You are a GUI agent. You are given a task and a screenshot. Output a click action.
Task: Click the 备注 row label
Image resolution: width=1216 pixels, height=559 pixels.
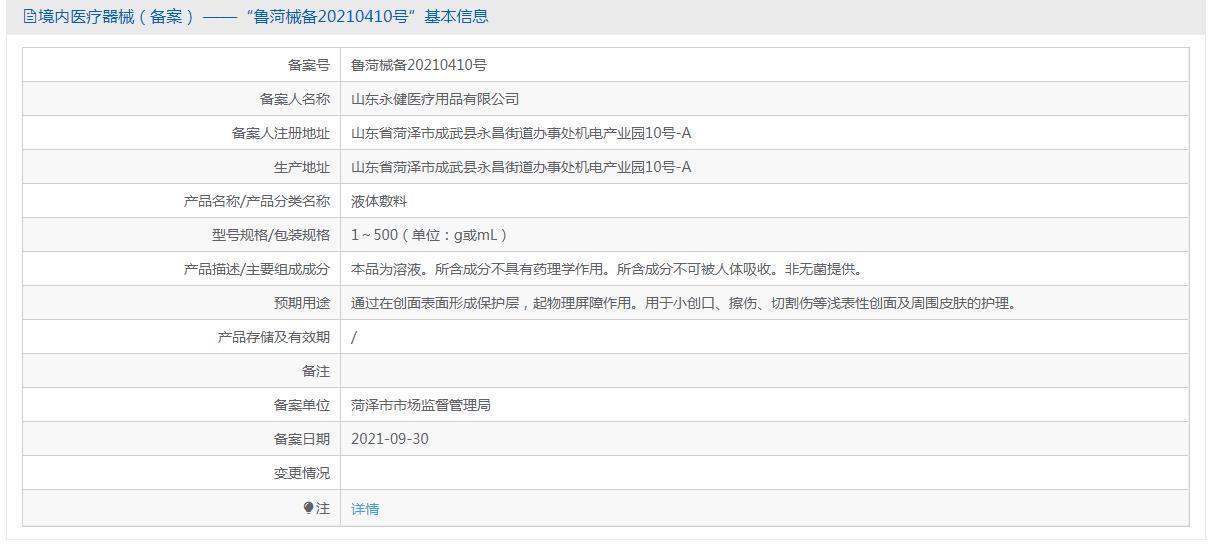coord(316,371)
